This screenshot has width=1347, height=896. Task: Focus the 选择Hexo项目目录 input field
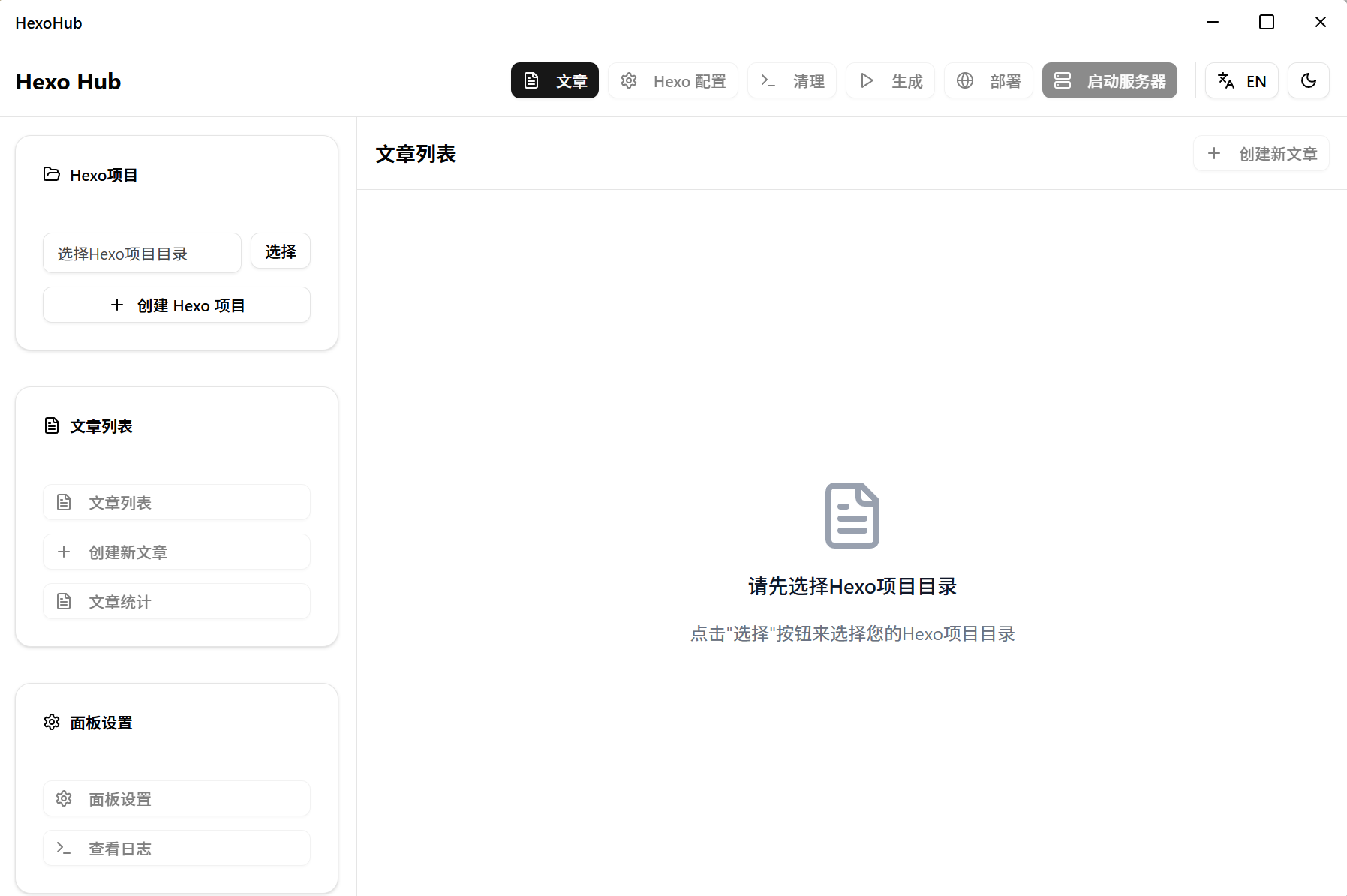tap(142, 253)
